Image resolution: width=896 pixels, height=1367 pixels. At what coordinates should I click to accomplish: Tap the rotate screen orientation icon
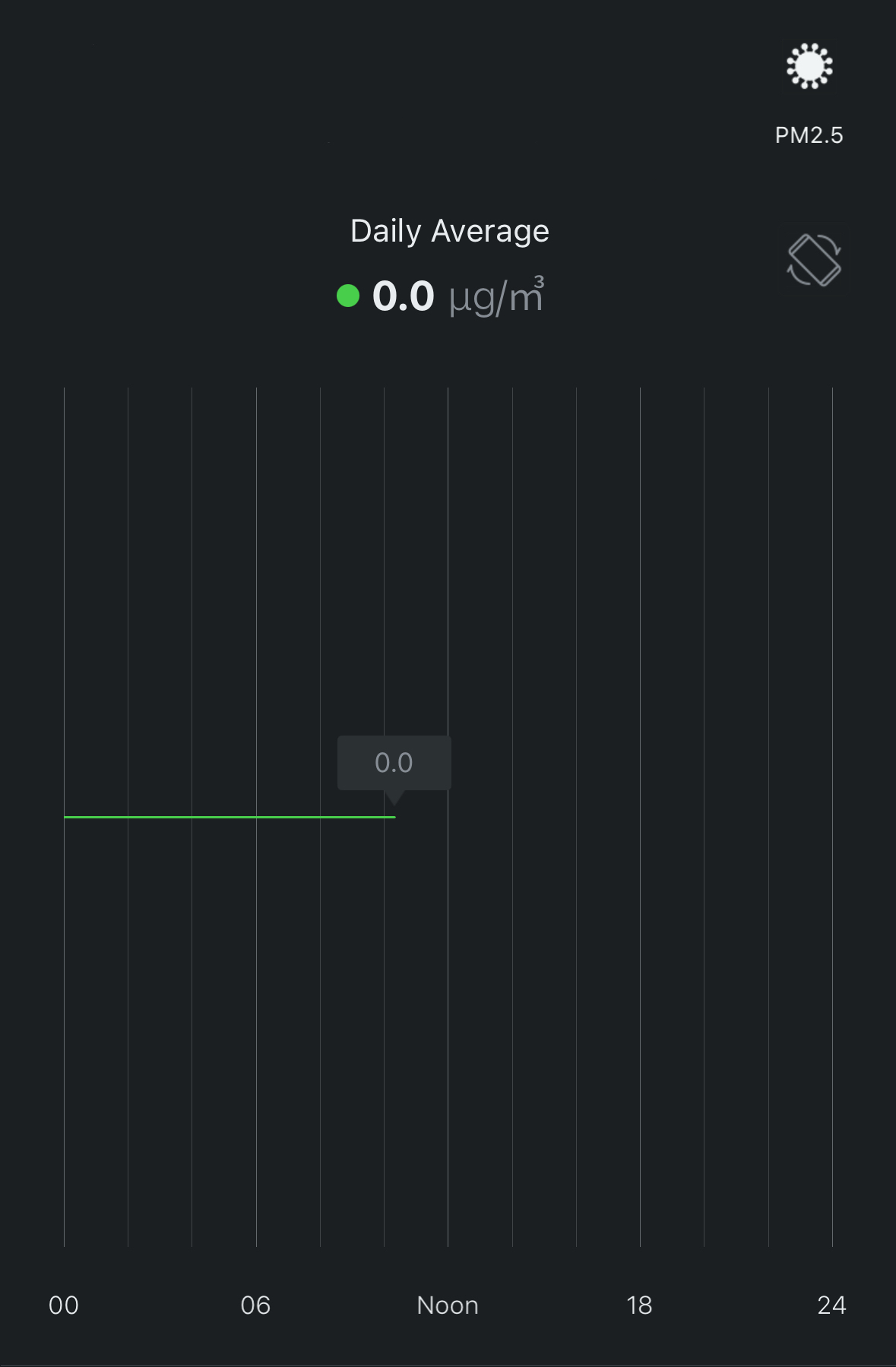tap(813, 261)
